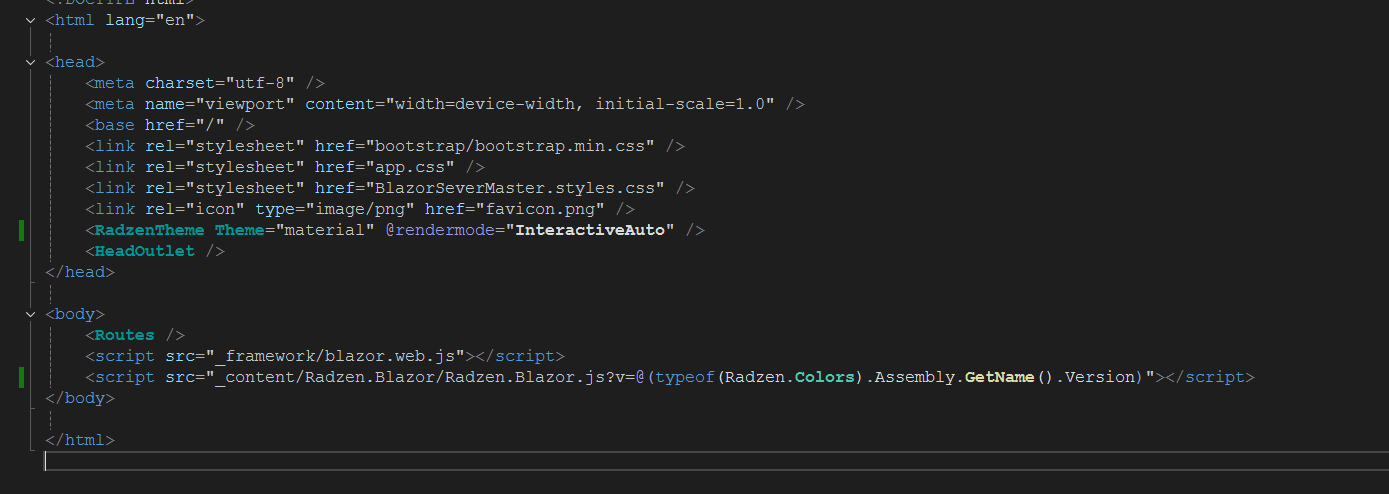Collapse the body section fold chevron
Image resolution: width=1389 pixels, height=494 pixels.
[x=31, y=314]
